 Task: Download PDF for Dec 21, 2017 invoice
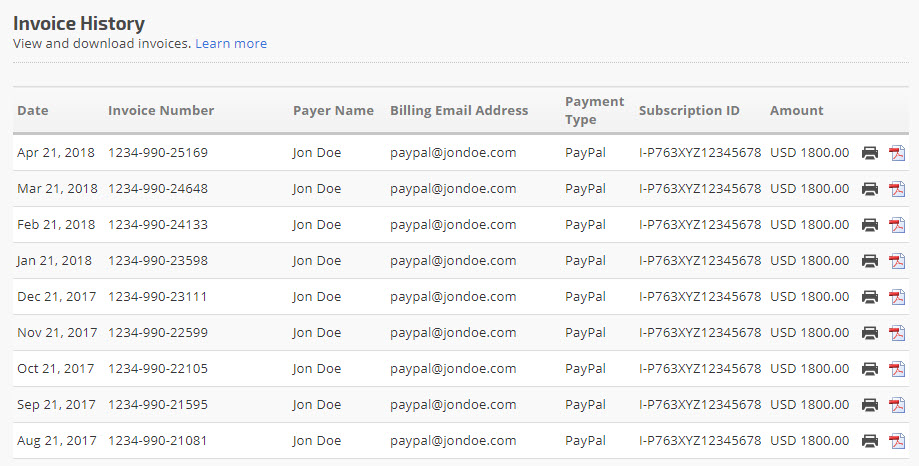tap(897, 297)
